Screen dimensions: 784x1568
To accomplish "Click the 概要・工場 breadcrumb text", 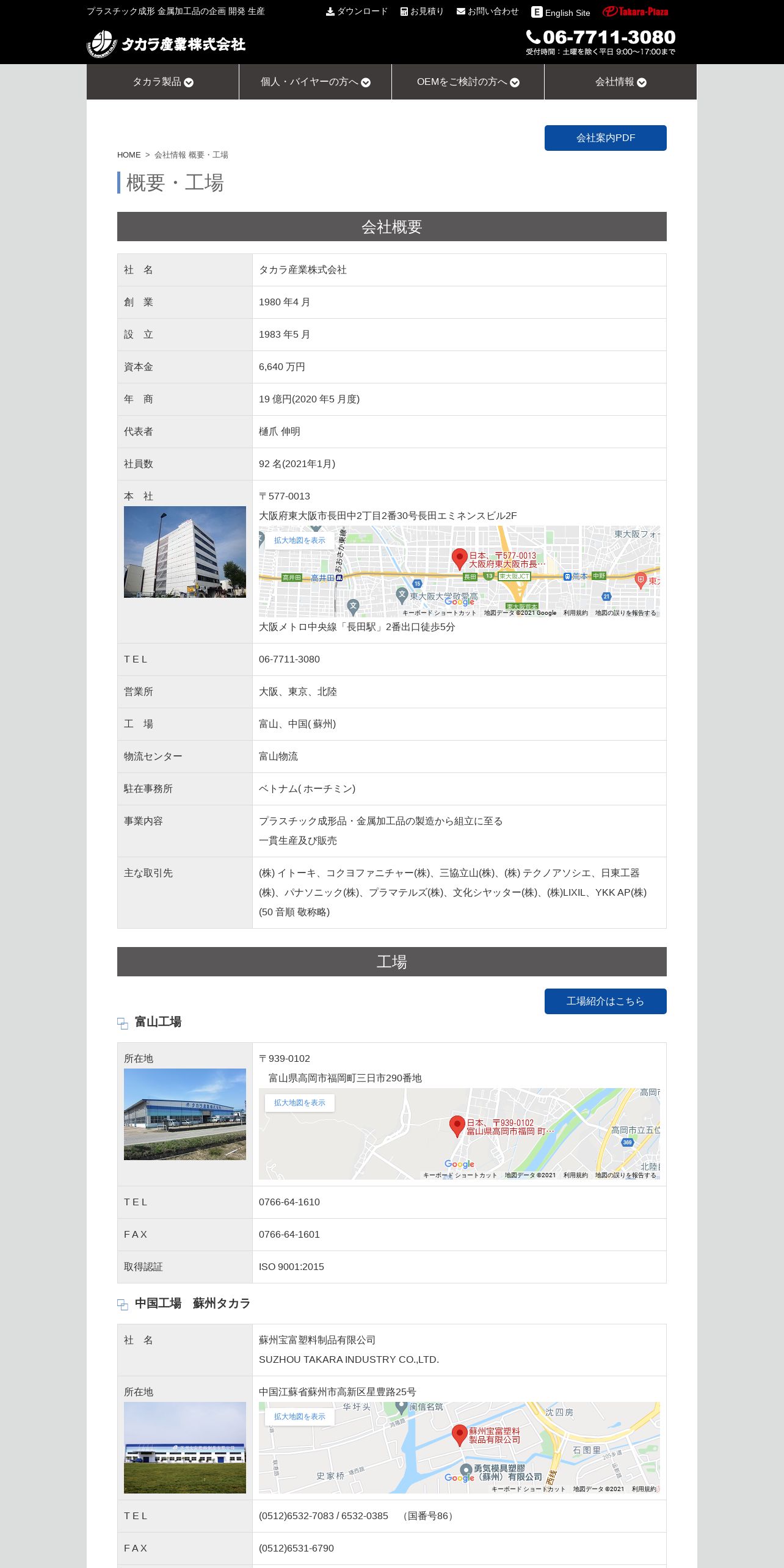I will [208, 155].
